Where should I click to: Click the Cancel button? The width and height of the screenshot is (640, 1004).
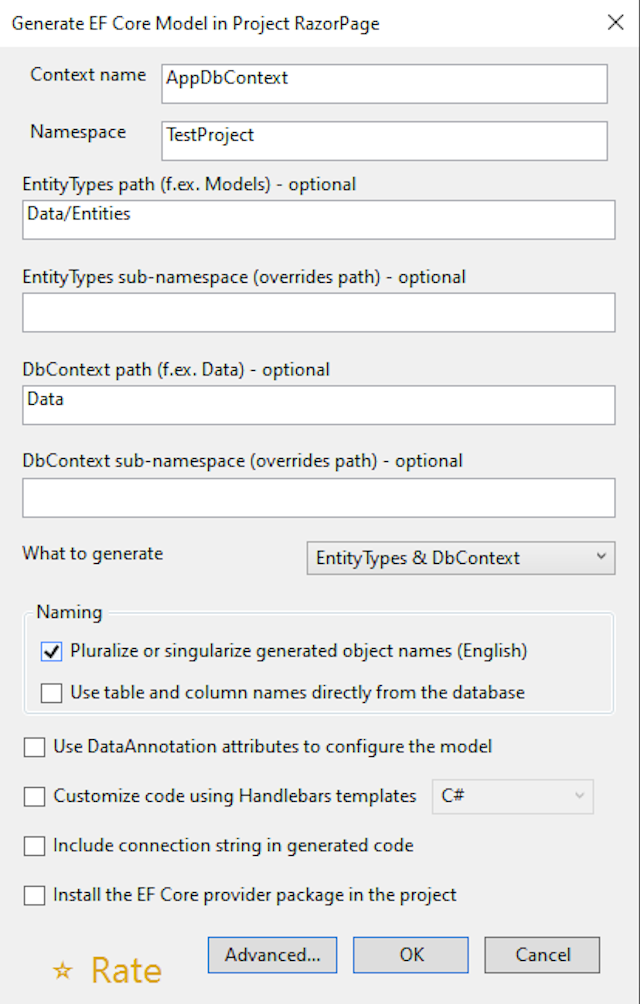(x=542, y=955)
